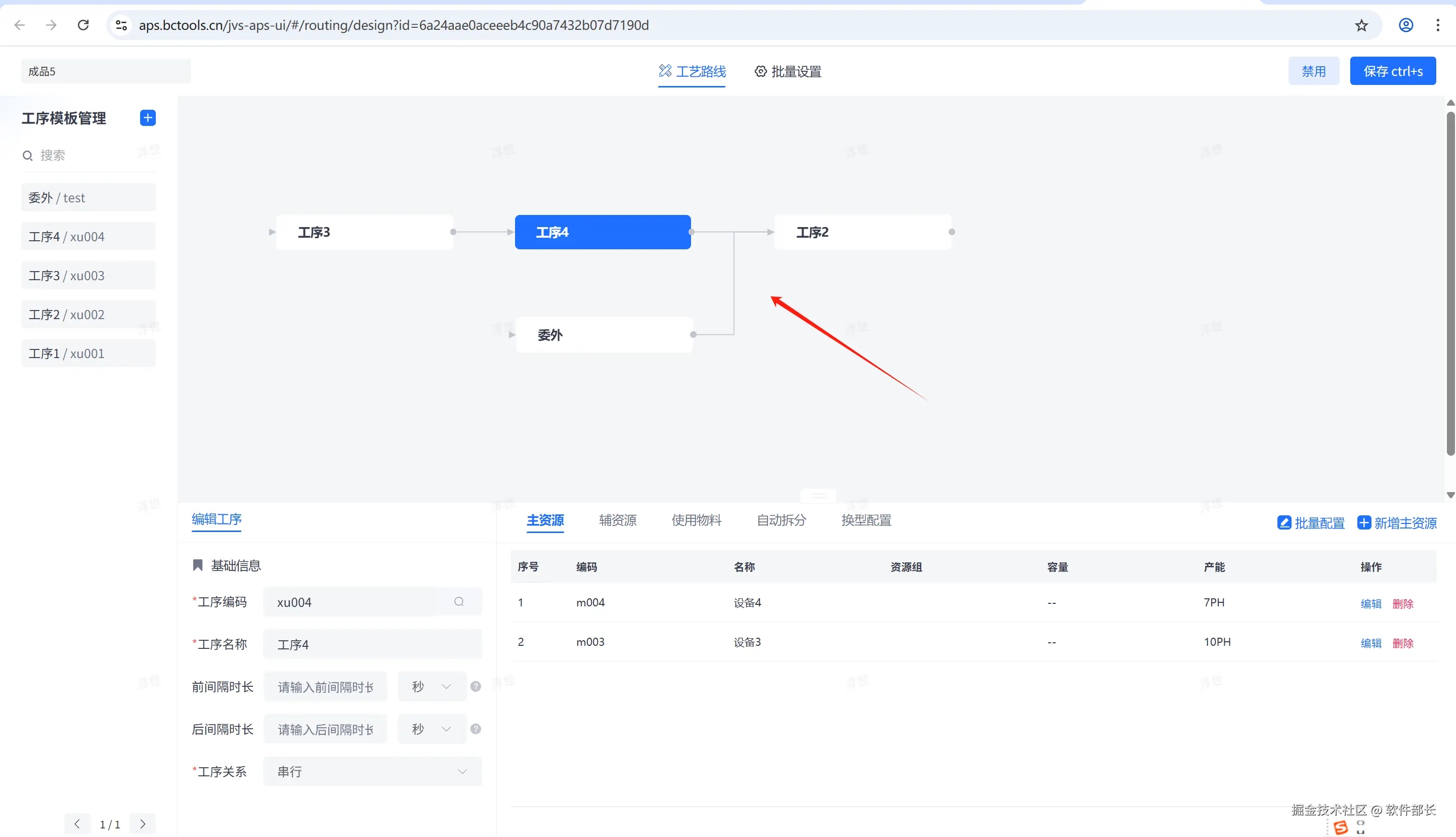Open 前间隔时长 unit dropdown (秒)
This screenshot has width=1456, height=837.
tap(432, 686)
